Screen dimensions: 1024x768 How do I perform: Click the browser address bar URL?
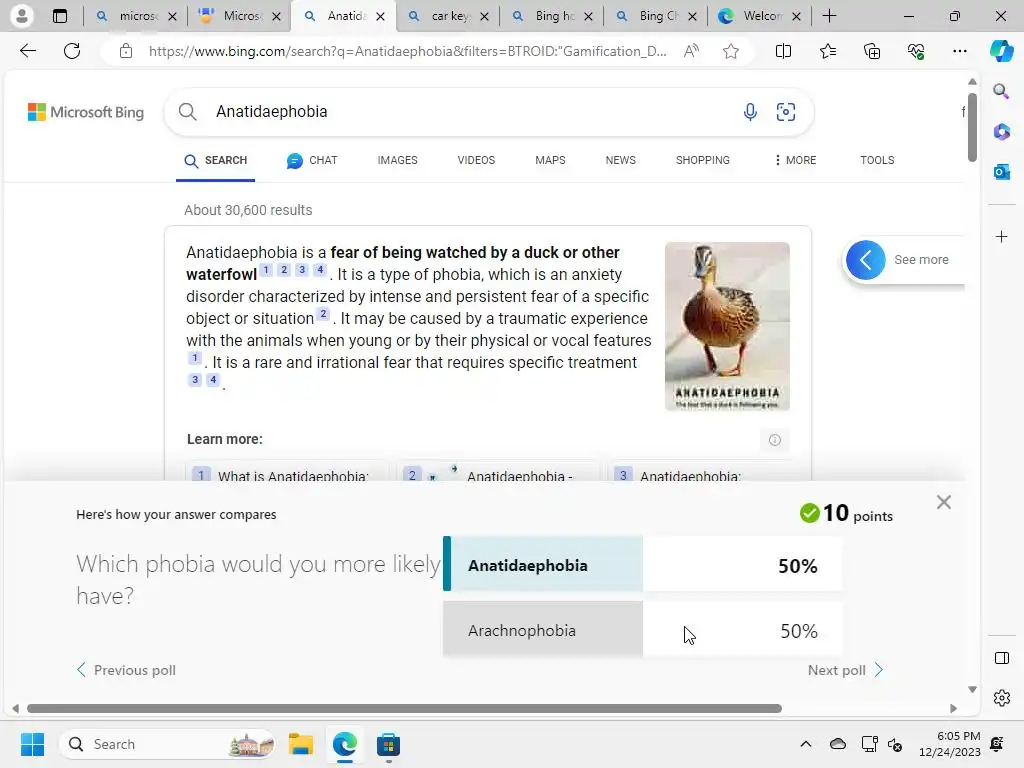point(408,52)
